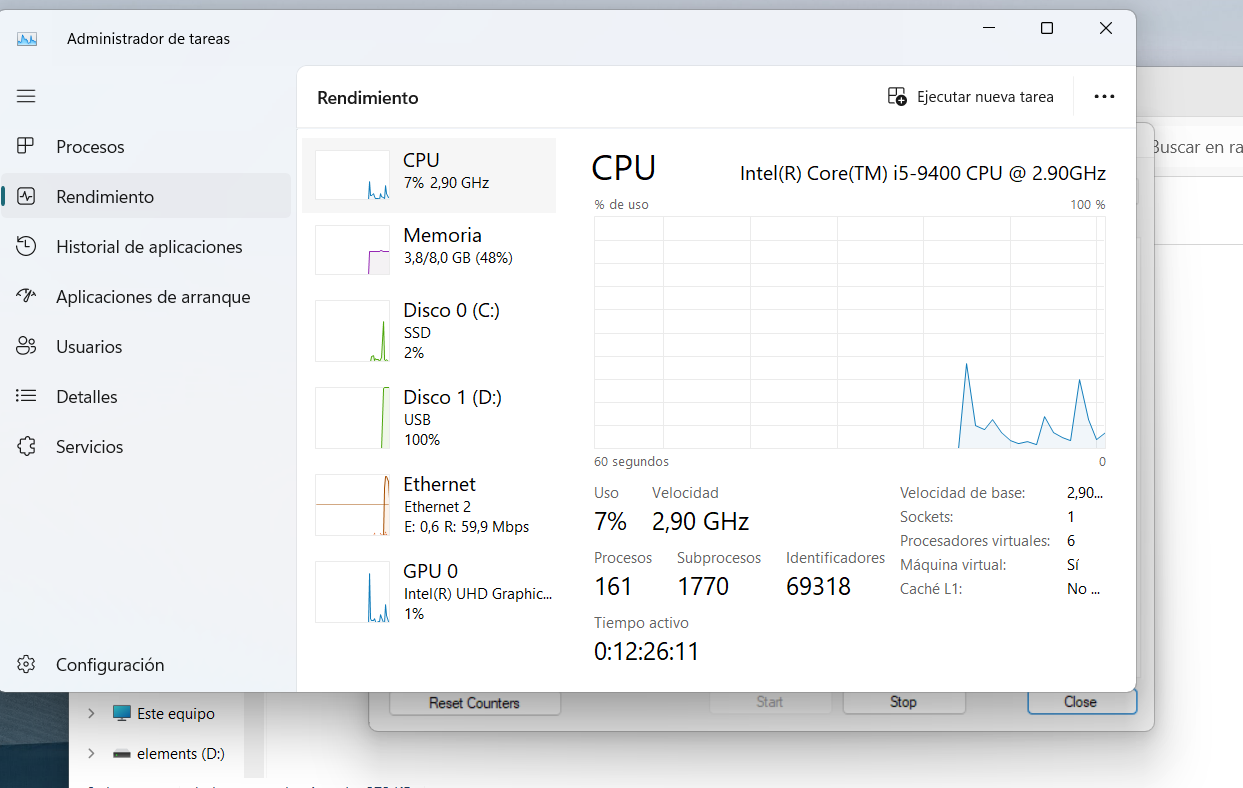This screenshot has height=788, width=1243.
Task: Open Historial de aplicaciones icon
Action: click(x=26, y=247)
